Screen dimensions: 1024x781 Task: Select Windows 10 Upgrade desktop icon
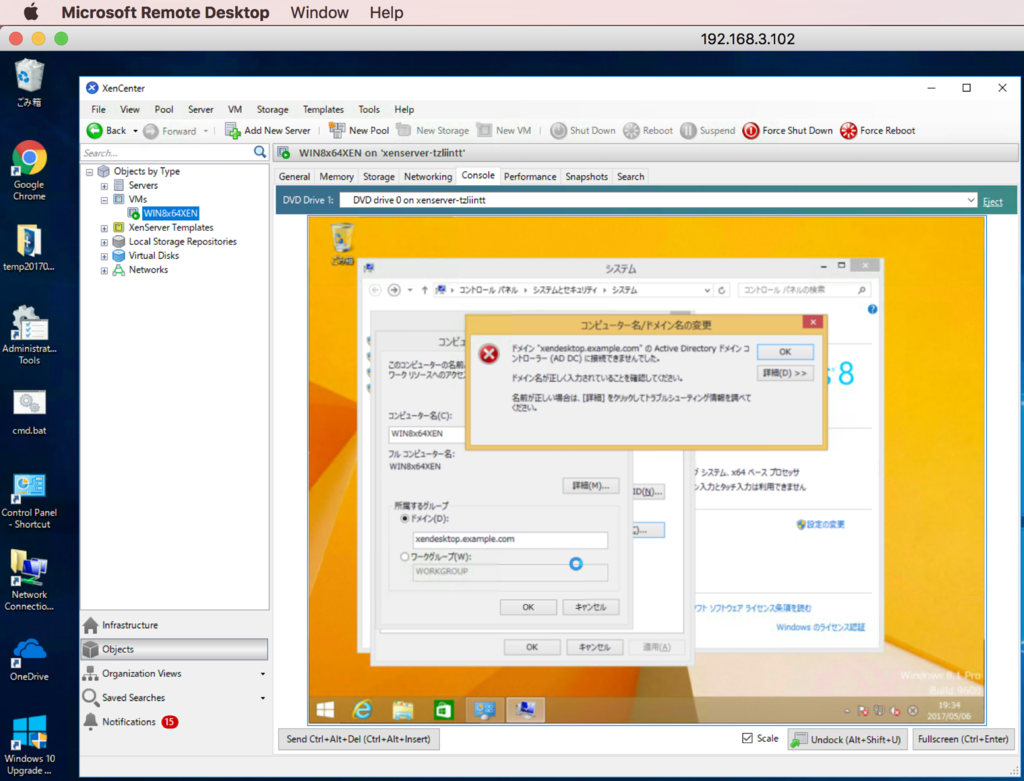point(29,745)
